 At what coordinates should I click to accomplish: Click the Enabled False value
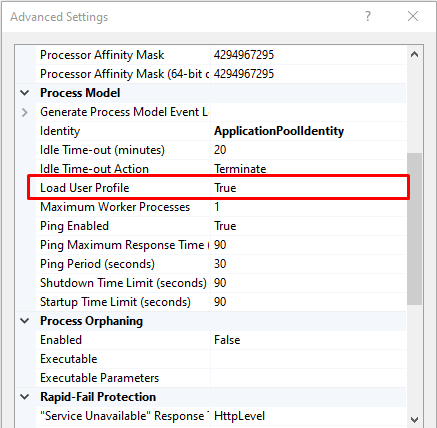click(x=227, y=340)
